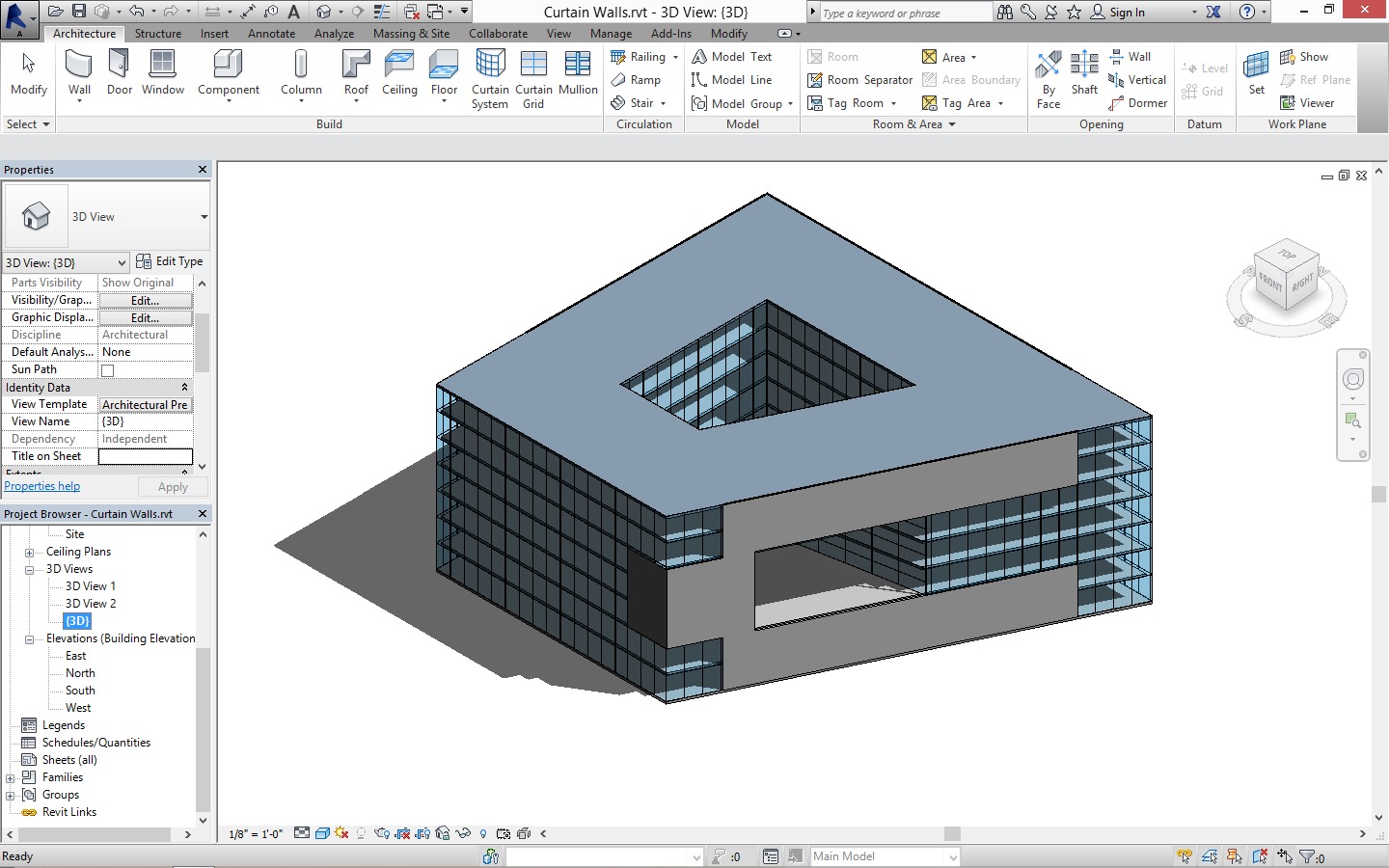Open the Structure ribbon tab

tap(158, 34)
